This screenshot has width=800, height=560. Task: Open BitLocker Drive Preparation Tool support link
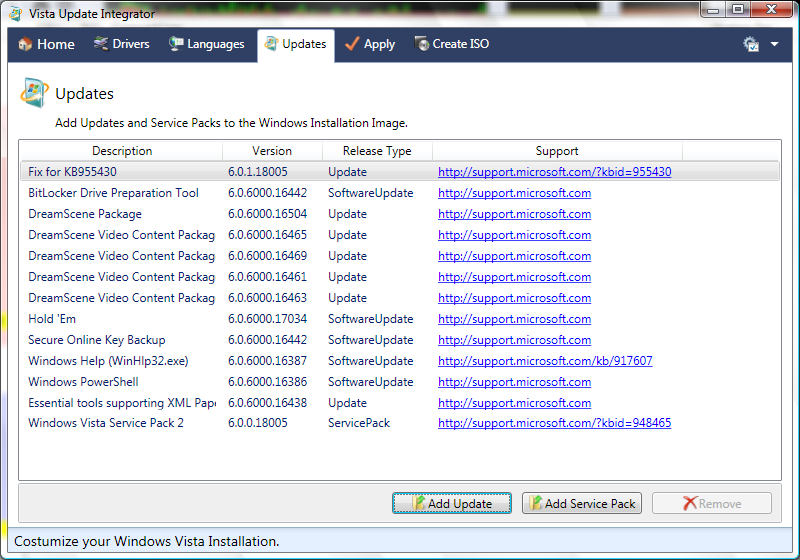point(514,193)
